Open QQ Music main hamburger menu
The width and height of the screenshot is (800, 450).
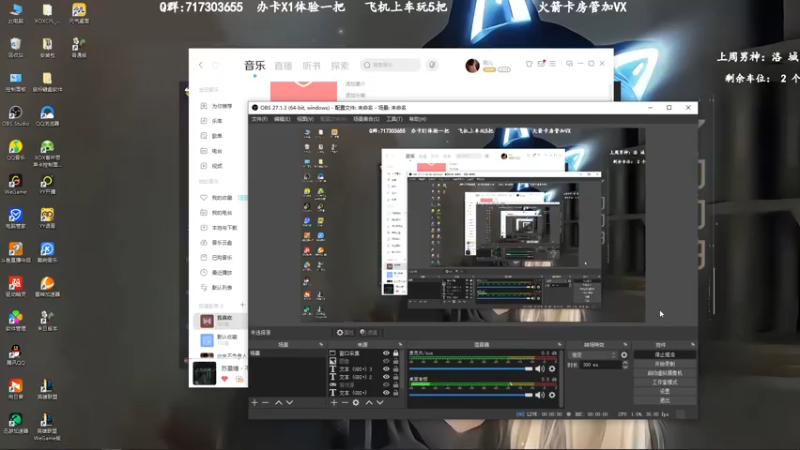553,64
